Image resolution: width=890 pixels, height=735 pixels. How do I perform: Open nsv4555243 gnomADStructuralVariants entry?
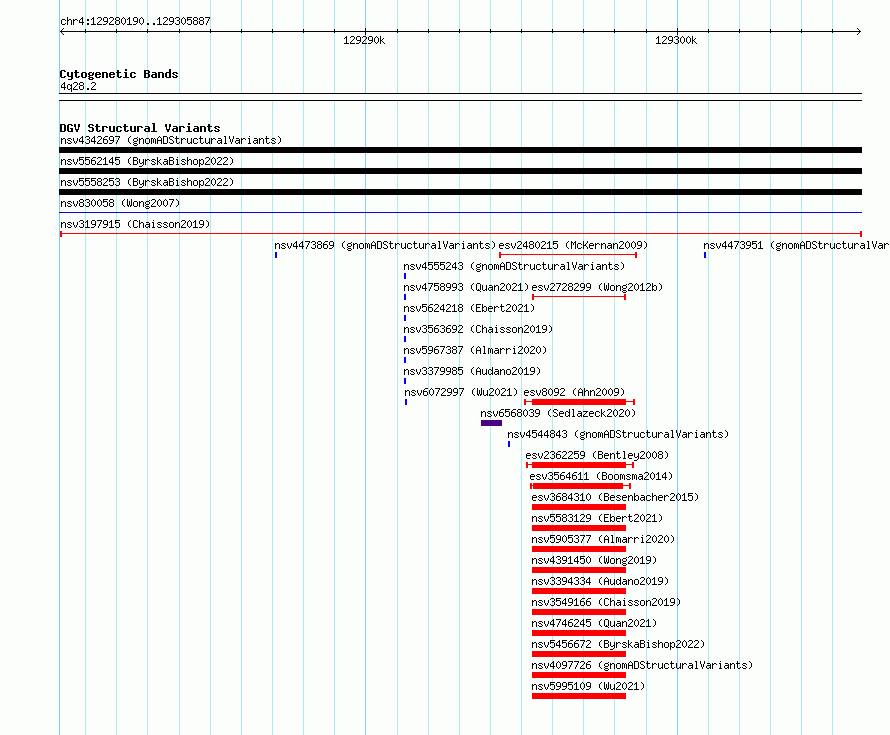coord(514,266)
